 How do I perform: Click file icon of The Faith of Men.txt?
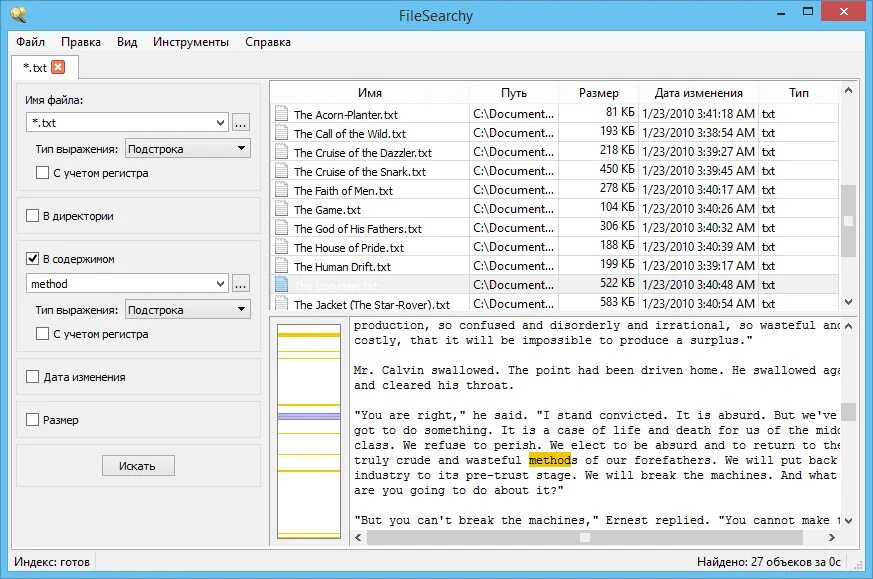[x=282, y=189]
